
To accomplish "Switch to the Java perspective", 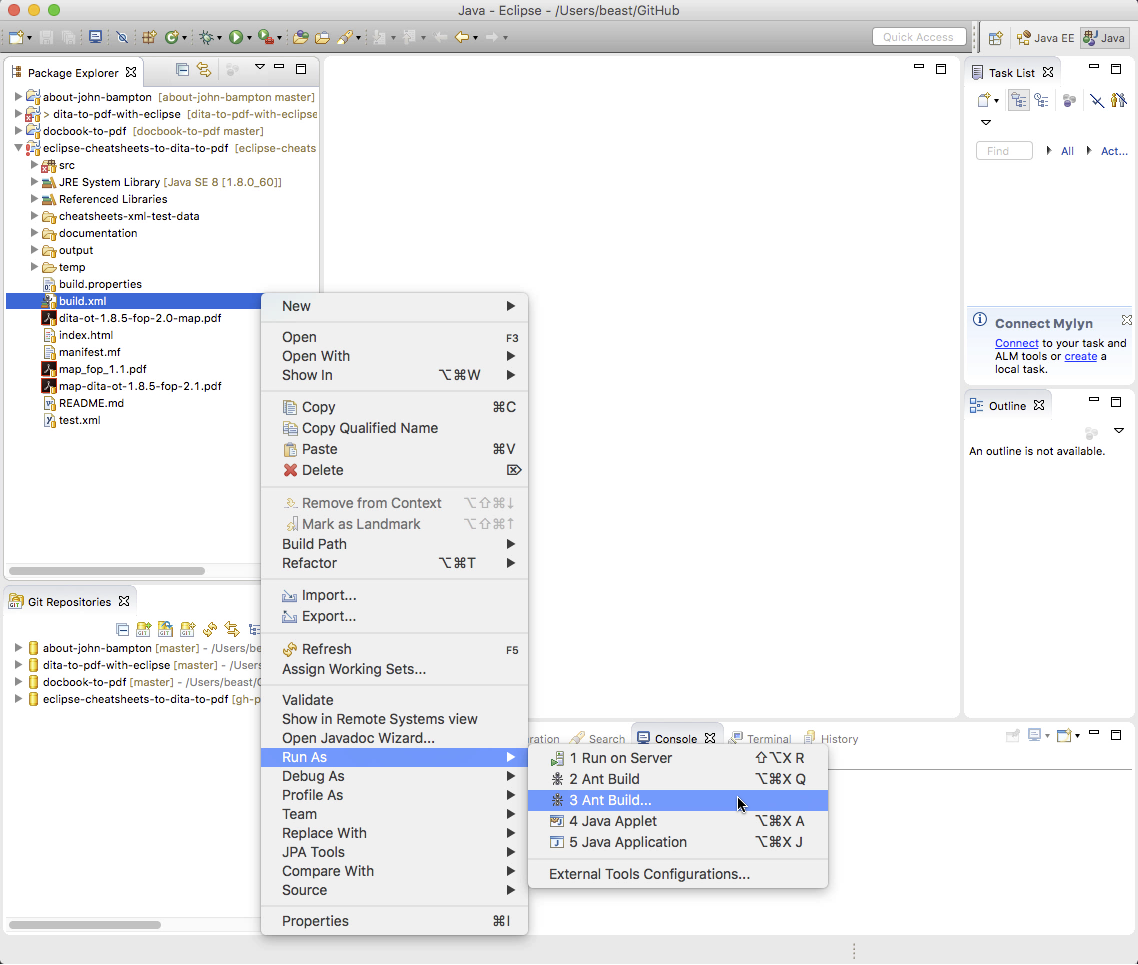I will (x=1105, y=38).
